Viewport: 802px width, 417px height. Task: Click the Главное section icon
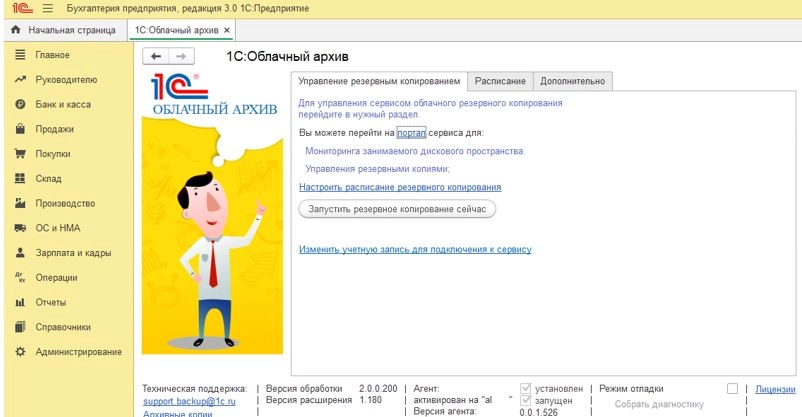pyautogui.click(x=20, y=55)
